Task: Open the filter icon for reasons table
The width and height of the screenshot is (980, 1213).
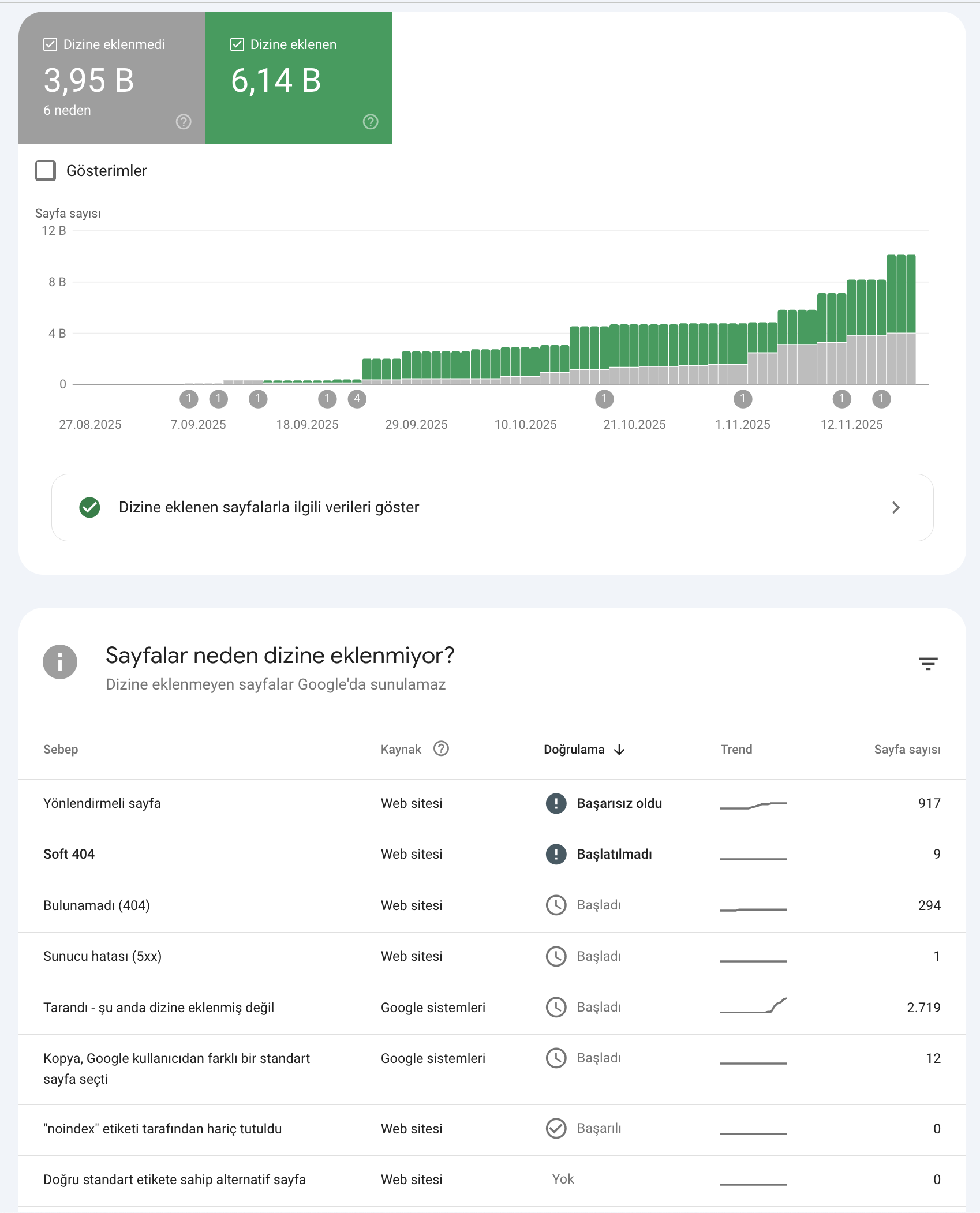Action: click(x=928, y=664)
